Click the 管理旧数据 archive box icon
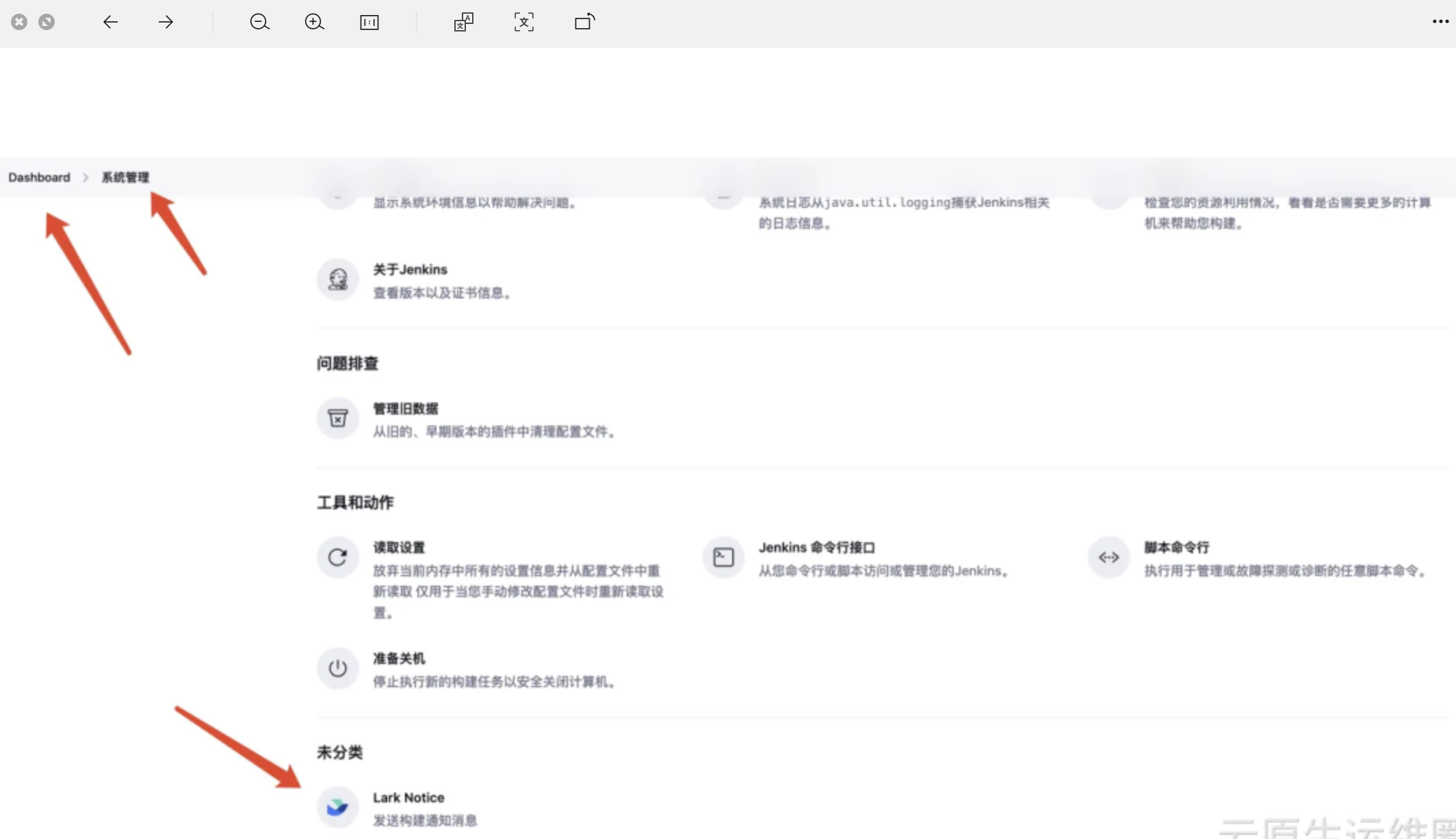The image size is (1456, 839). coord(337,418)
